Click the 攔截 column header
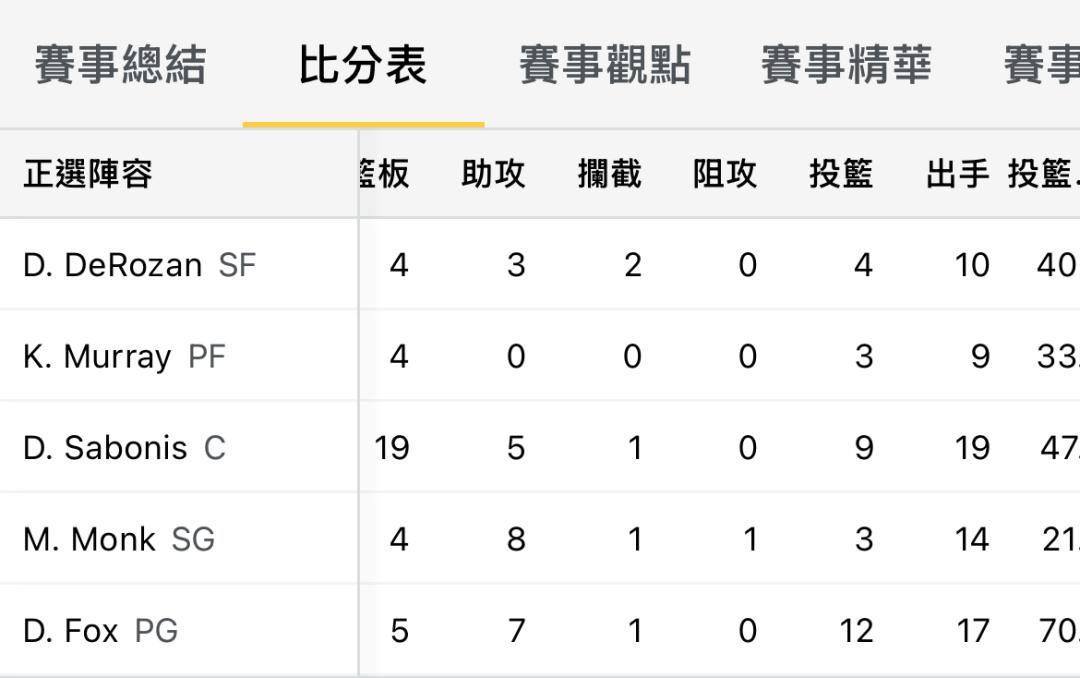Screen dimensions: 1080x678 (610, 174)
